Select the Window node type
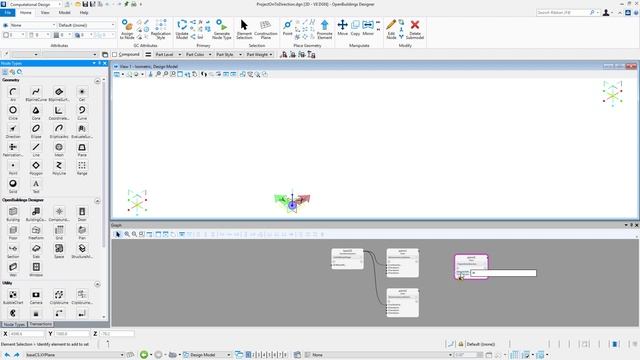Screen dimensions: 640x360 coord(36,269)
